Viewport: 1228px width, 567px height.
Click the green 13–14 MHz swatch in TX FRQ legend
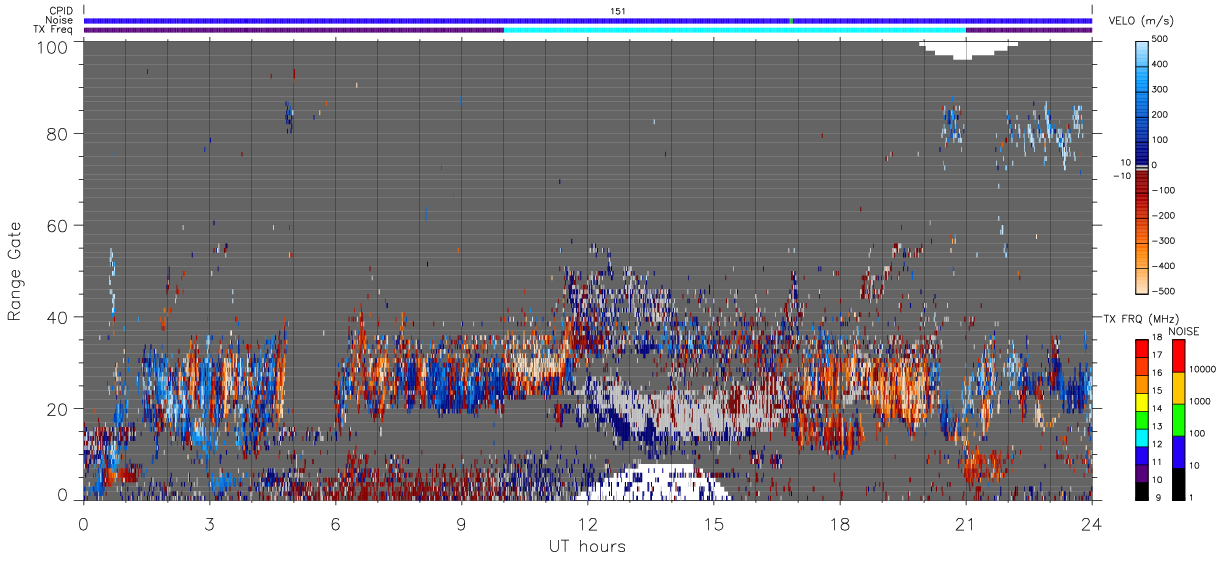[x=1142, y=419]
